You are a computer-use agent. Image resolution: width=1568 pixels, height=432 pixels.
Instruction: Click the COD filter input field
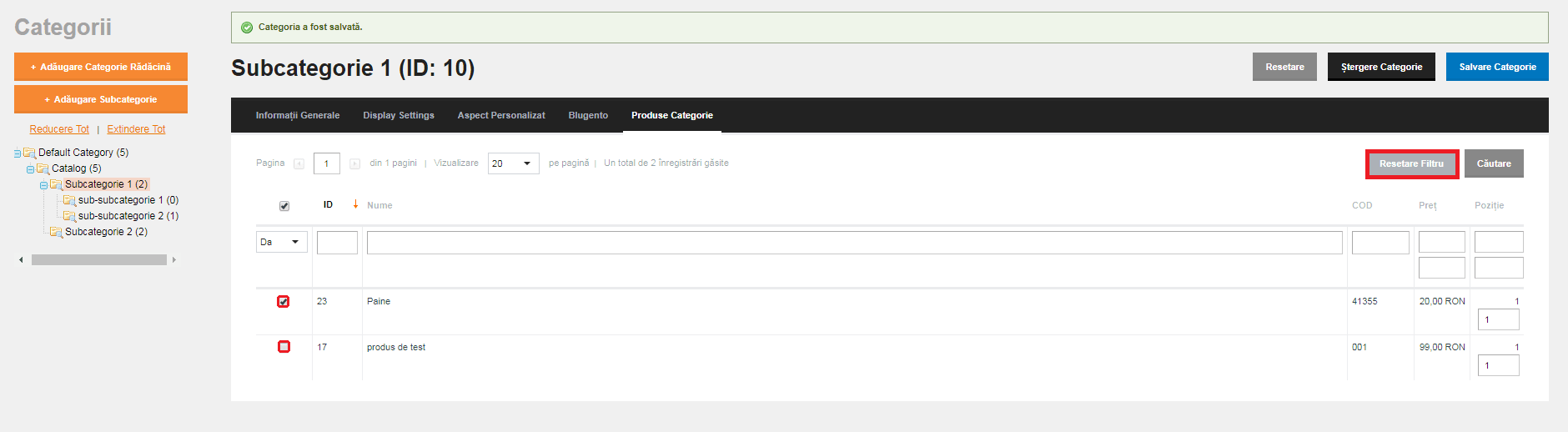[1380, 243]
